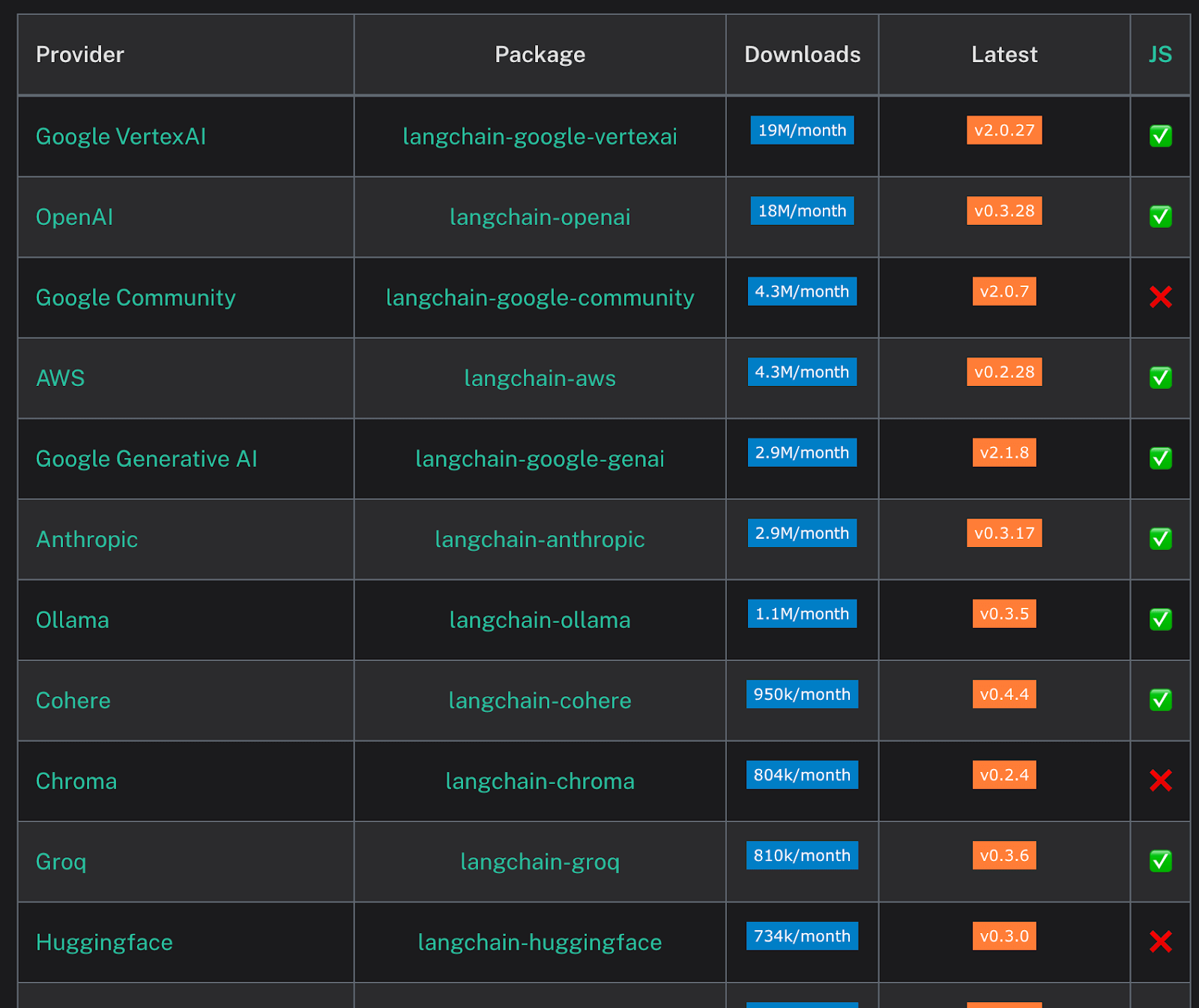The image size is (1199, 1008).
Task: Click the 810k/month badge for Groq
Action: click(802, 856)
